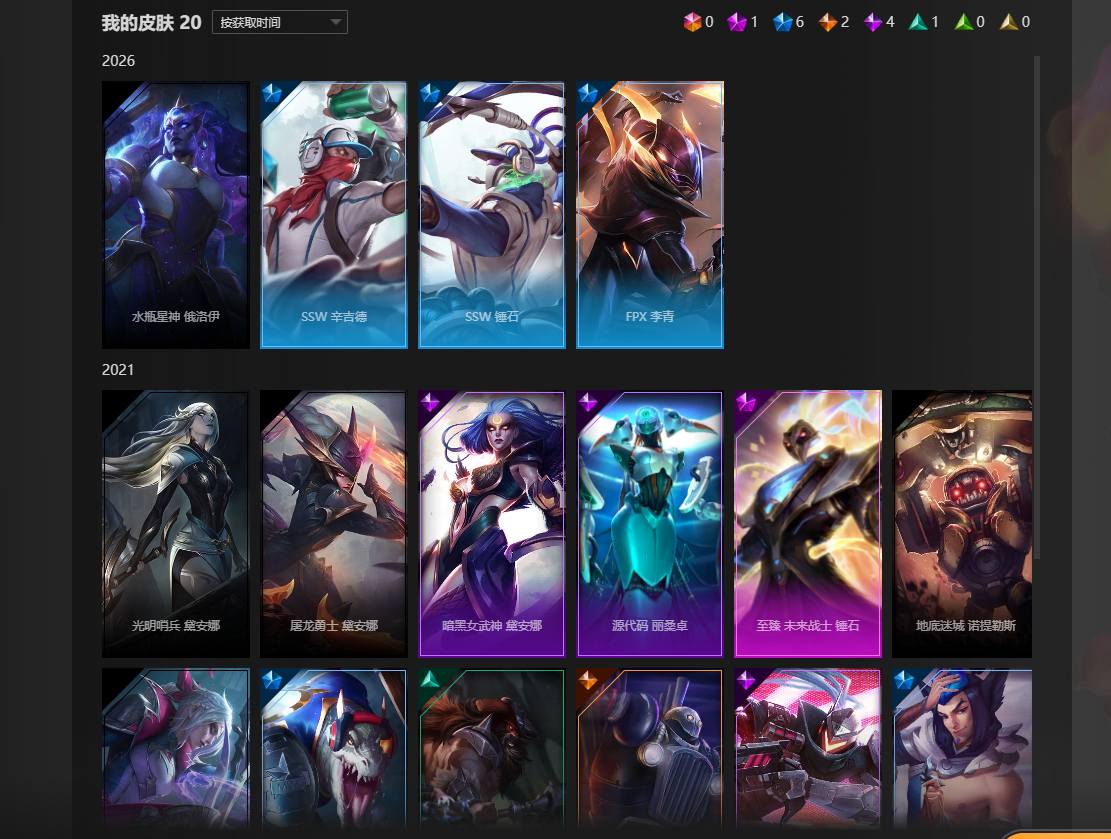Viewport: 1111px width, 839px height.
Task: Click the orange diamond gem counter icon
Action: coord(828,22)
